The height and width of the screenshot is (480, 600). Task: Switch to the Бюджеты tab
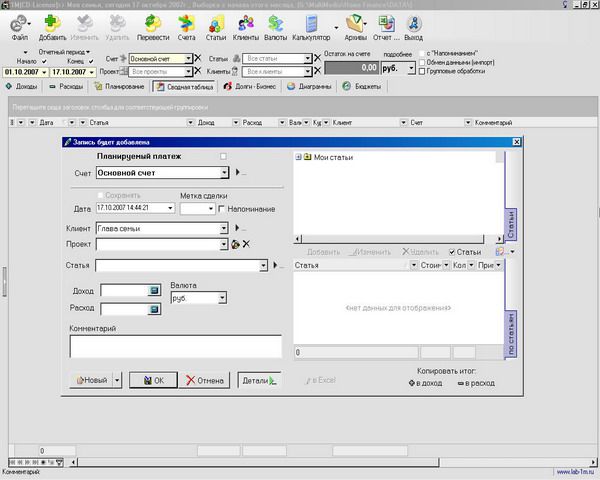[372, 86]
